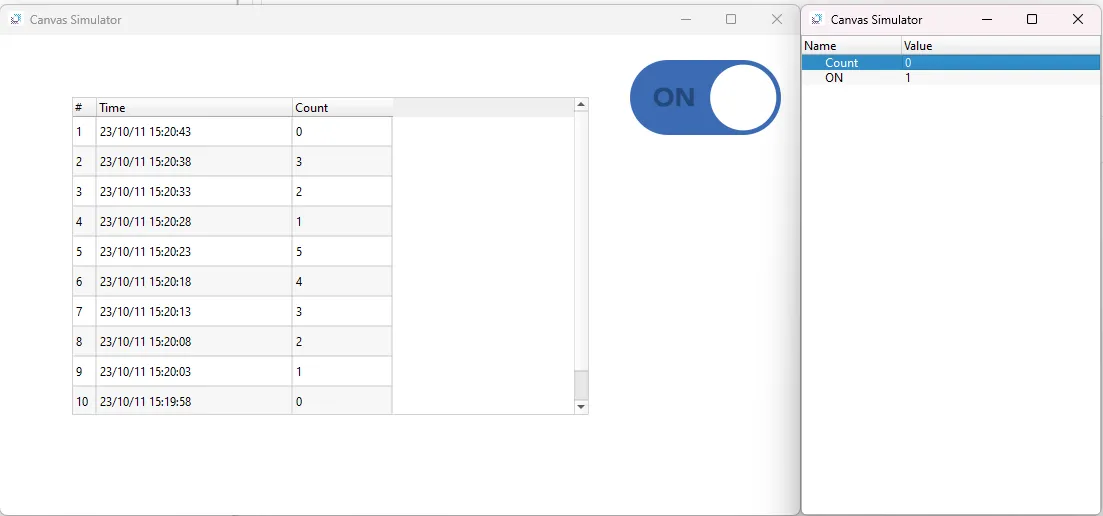Toggle the blue ON switch
Image resolution: width=1103 pixels, height=516 pixels.
705,97
